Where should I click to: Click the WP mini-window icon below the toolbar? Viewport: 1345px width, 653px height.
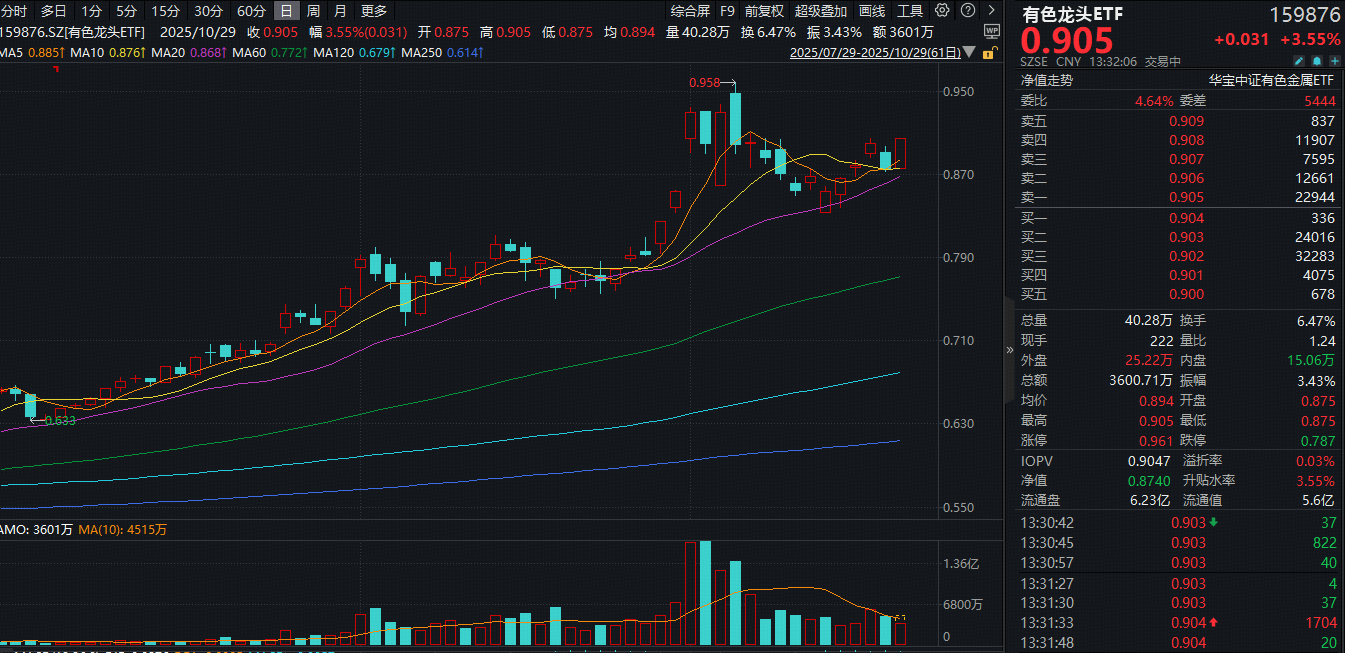tap(992, 31)
